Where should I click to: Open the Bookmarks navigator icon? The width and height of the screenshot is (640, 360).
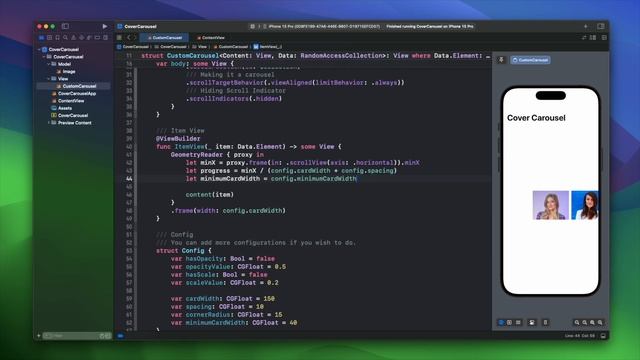[x=58, y=38]
